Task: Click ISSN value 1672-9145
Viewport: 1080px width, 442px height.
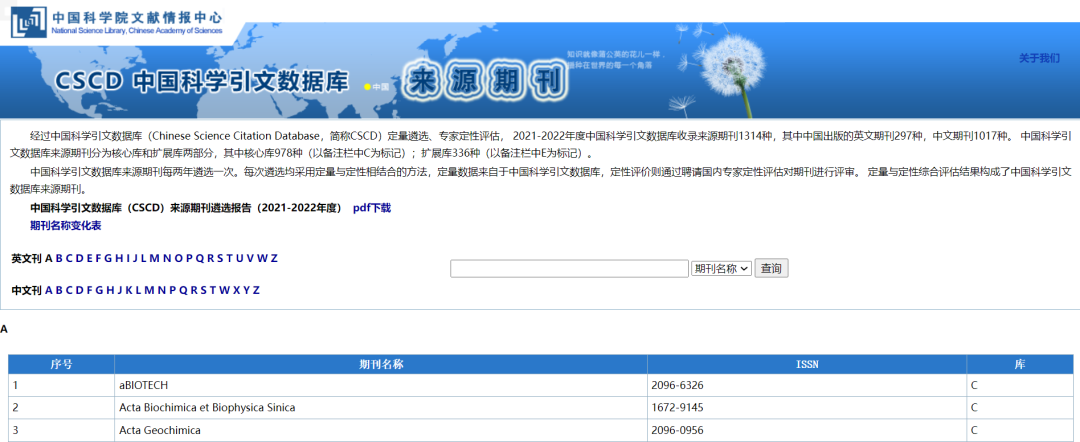Action: point(677,408)
